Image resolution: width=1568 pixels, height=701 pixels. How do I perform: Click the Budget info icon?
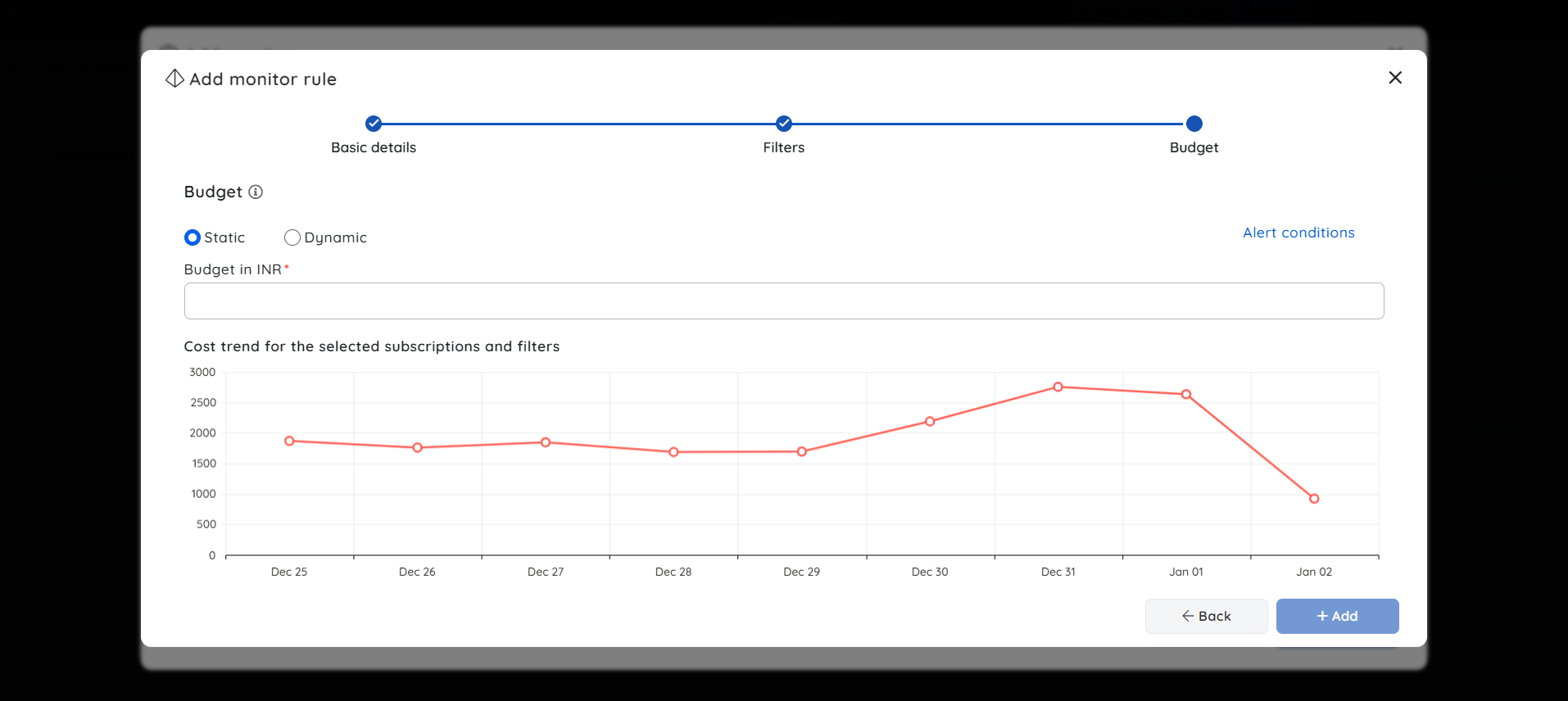click(256, 192)
